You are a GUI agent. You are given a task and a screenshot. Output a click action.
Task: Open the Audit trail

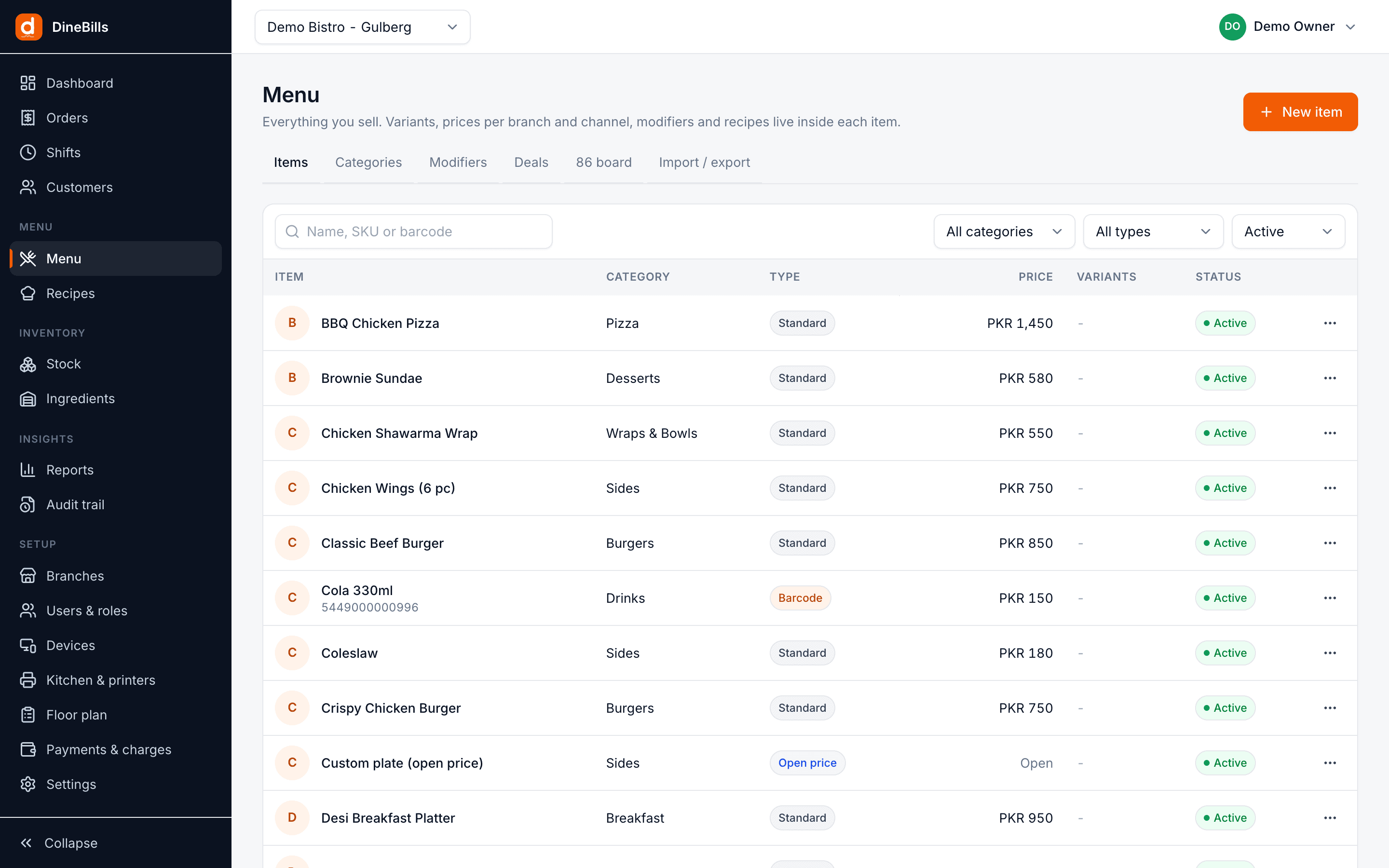pos(115,504)
